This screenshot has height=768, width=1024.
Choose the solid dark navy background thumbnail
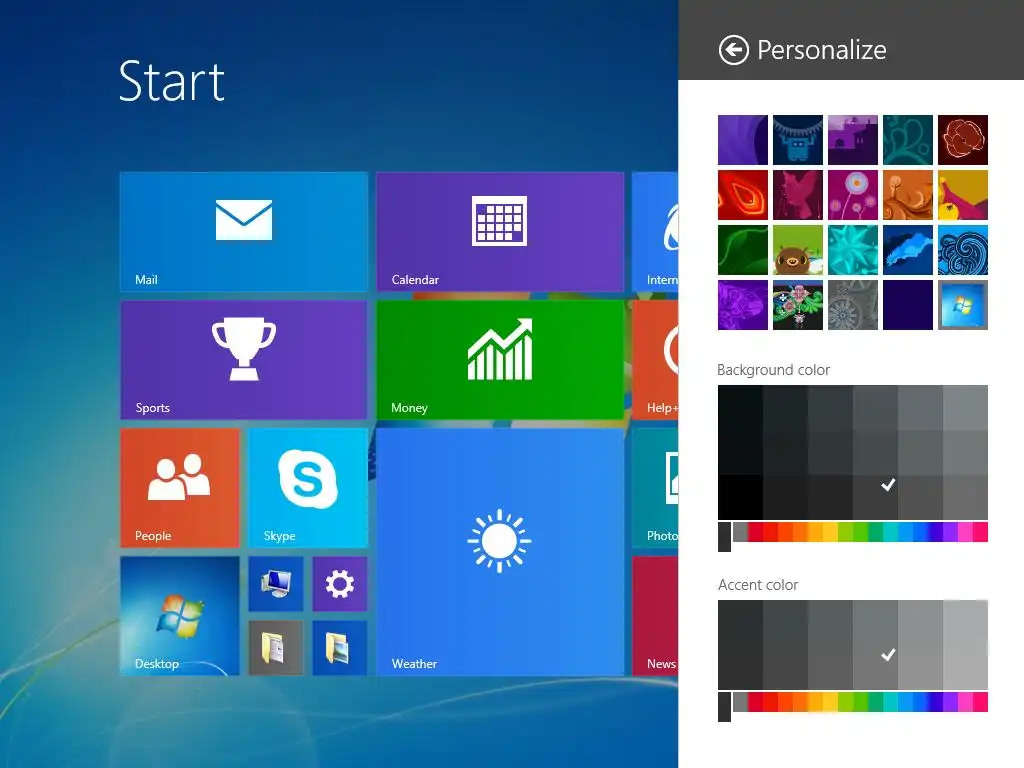[x=908, y=305]
